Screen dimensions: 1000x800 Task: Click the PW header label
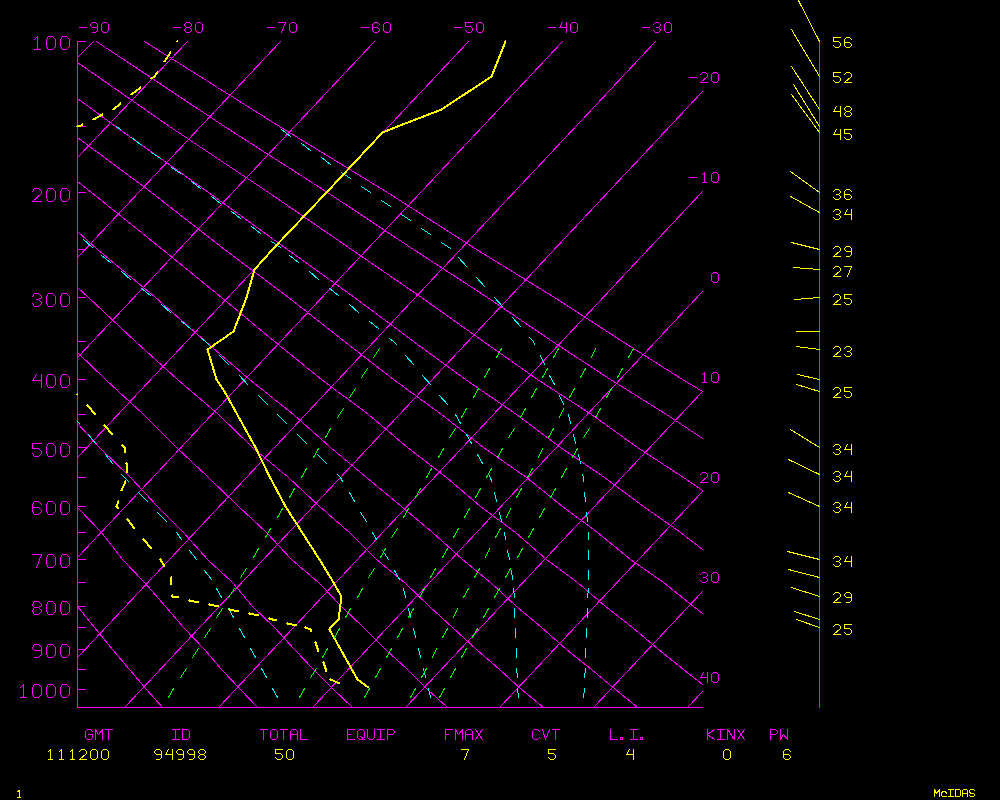(779, 735)
